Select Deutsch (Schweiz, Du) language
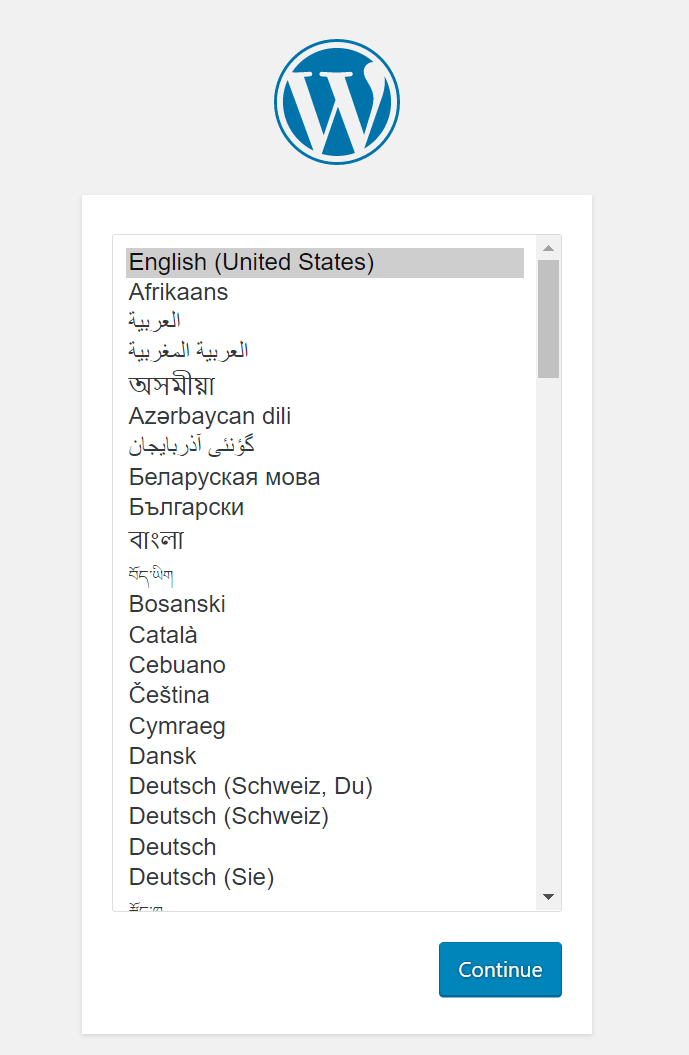 pos(325,786)
